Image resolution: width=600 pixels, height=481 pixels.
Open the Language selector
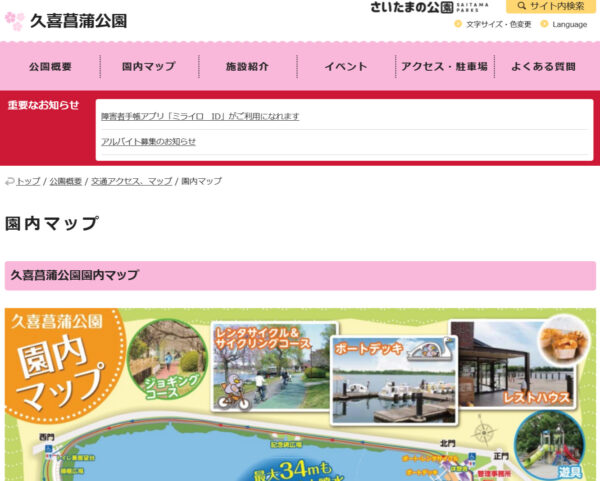569,24
